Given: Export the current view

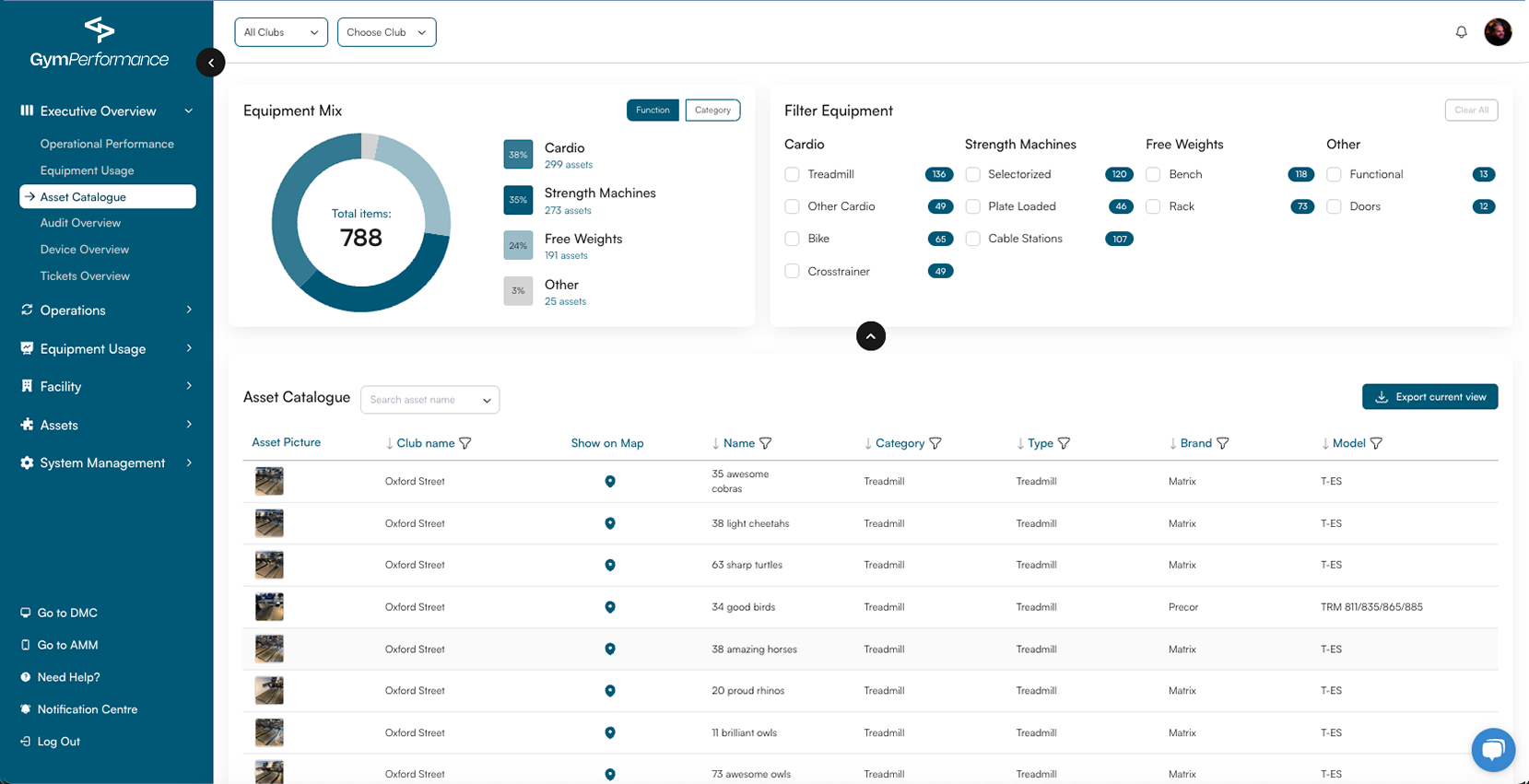Looking at the screenshot, I should [x=1430, y=397].
